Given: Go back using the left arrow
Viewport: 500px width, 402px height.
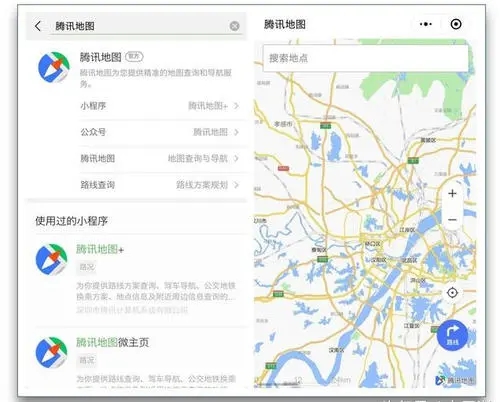Looking at the screenshot, I should 38,26.
